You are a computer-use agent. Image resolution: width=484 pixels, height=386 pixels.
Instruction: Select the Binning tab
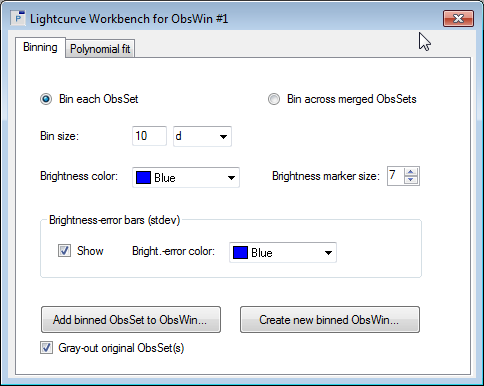(40, 47)
